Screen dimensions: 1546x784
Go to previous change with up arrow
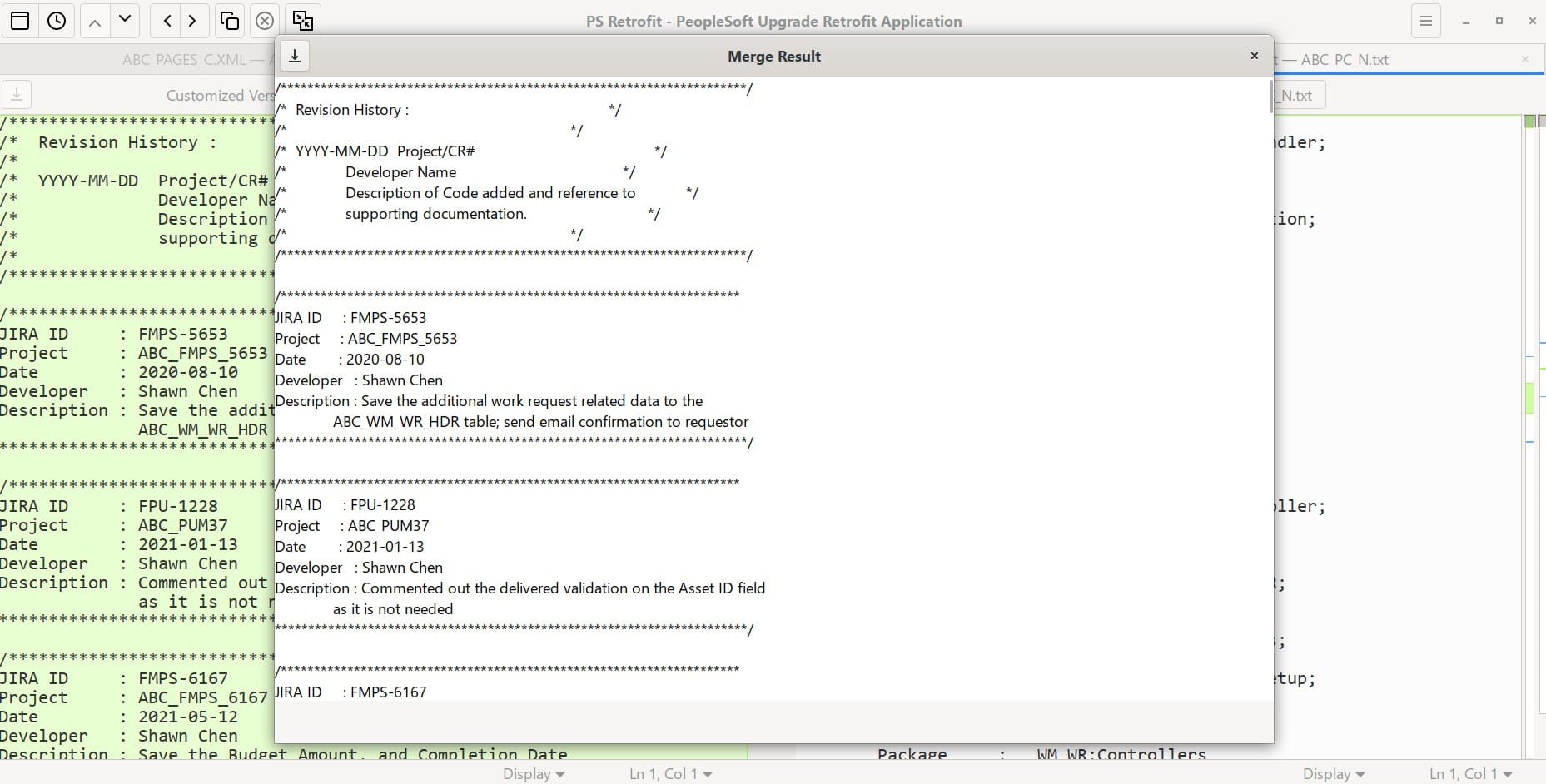pos(95,21)
